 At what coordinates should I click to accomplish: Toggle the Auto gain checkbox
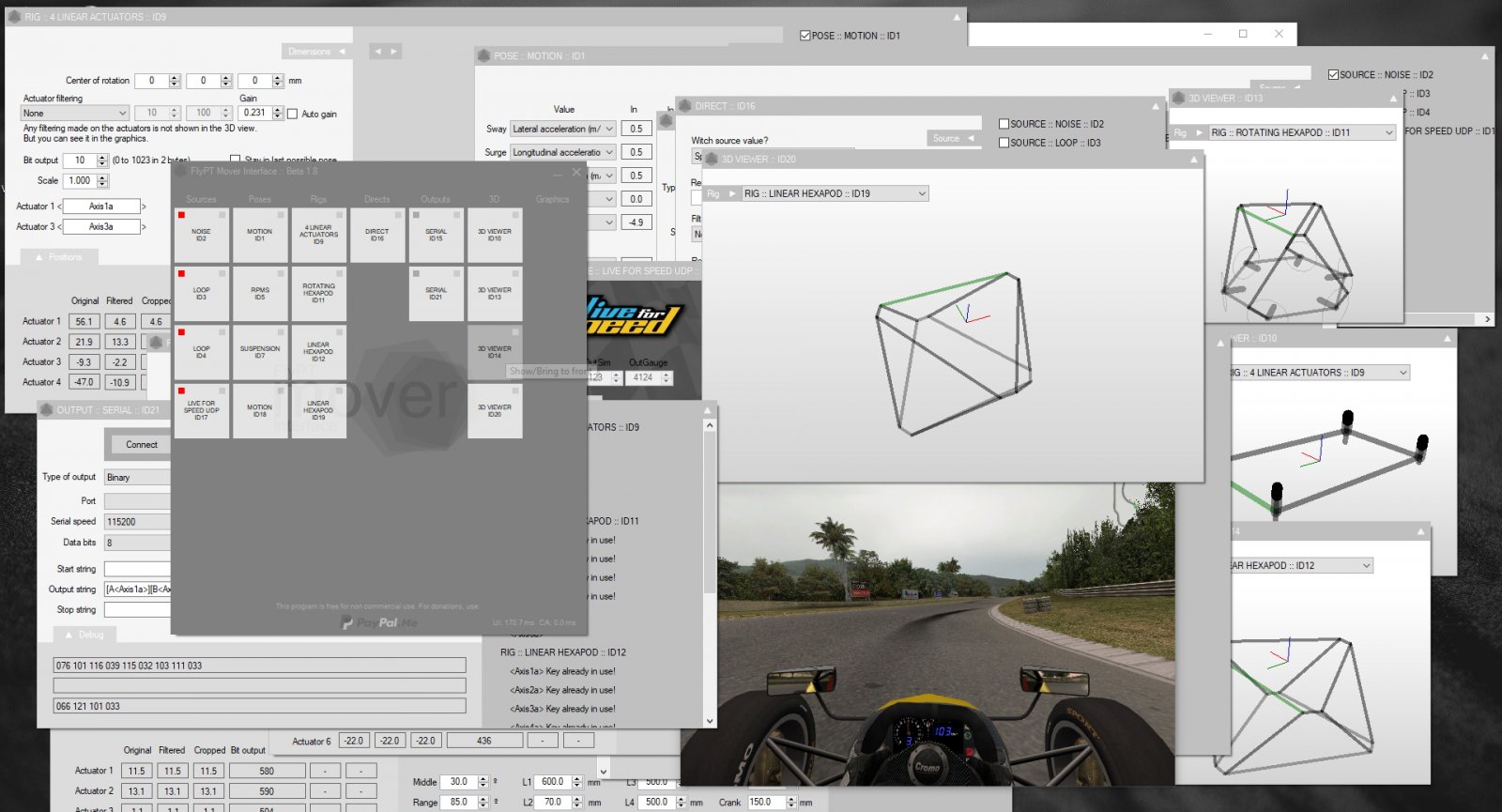292,115
